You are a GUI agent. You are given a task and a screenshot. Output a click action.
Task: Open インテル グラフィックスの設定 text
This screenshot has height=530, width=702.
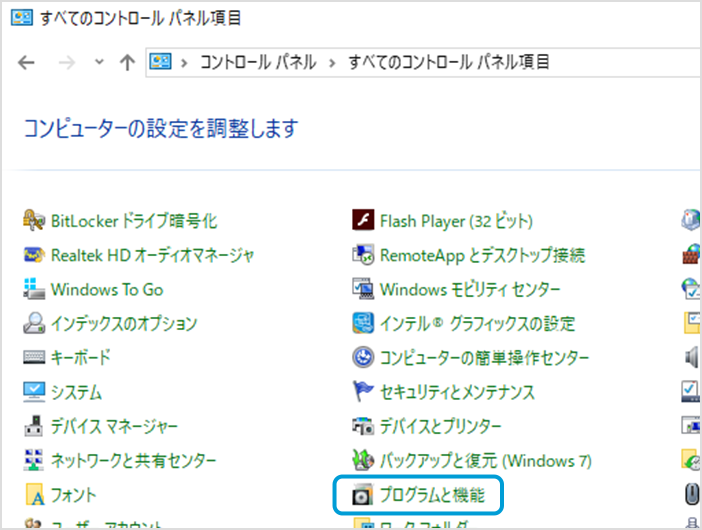(477, 324)
